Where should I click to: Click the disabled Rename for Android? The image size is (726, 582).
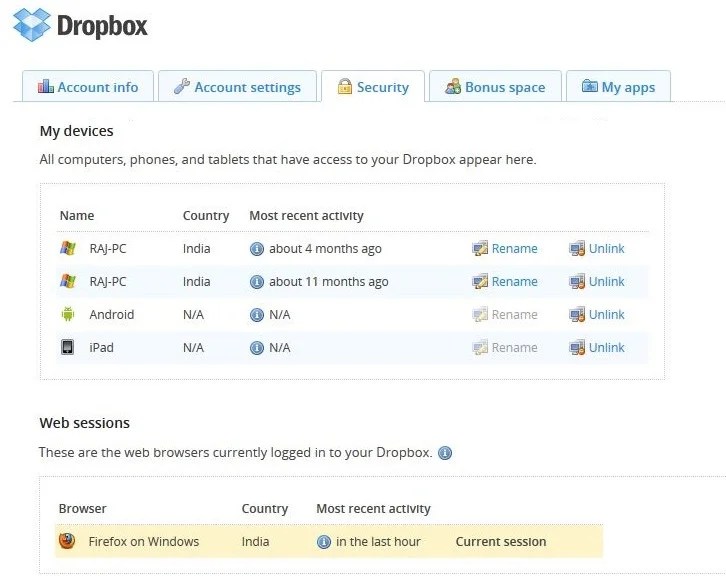514,315
